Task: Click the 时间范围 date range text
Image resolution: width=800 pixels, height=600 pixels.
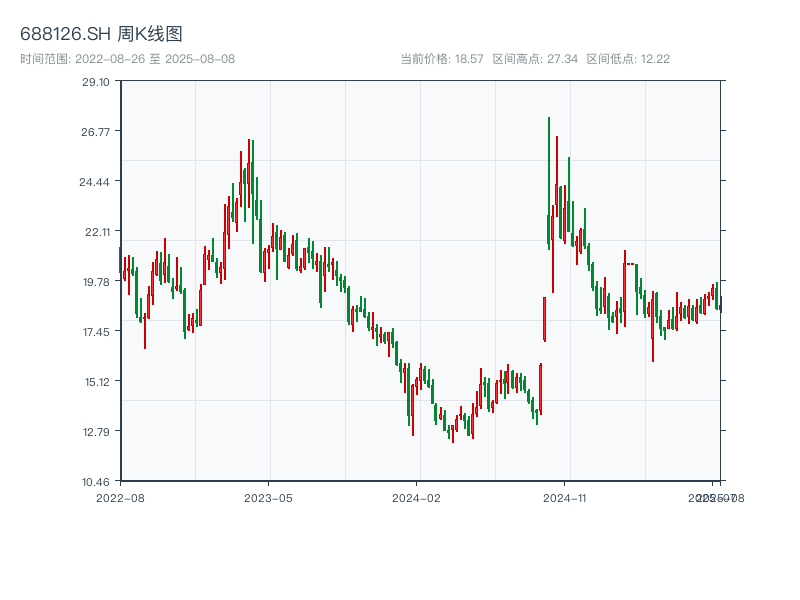Action: tap(127, 59)
